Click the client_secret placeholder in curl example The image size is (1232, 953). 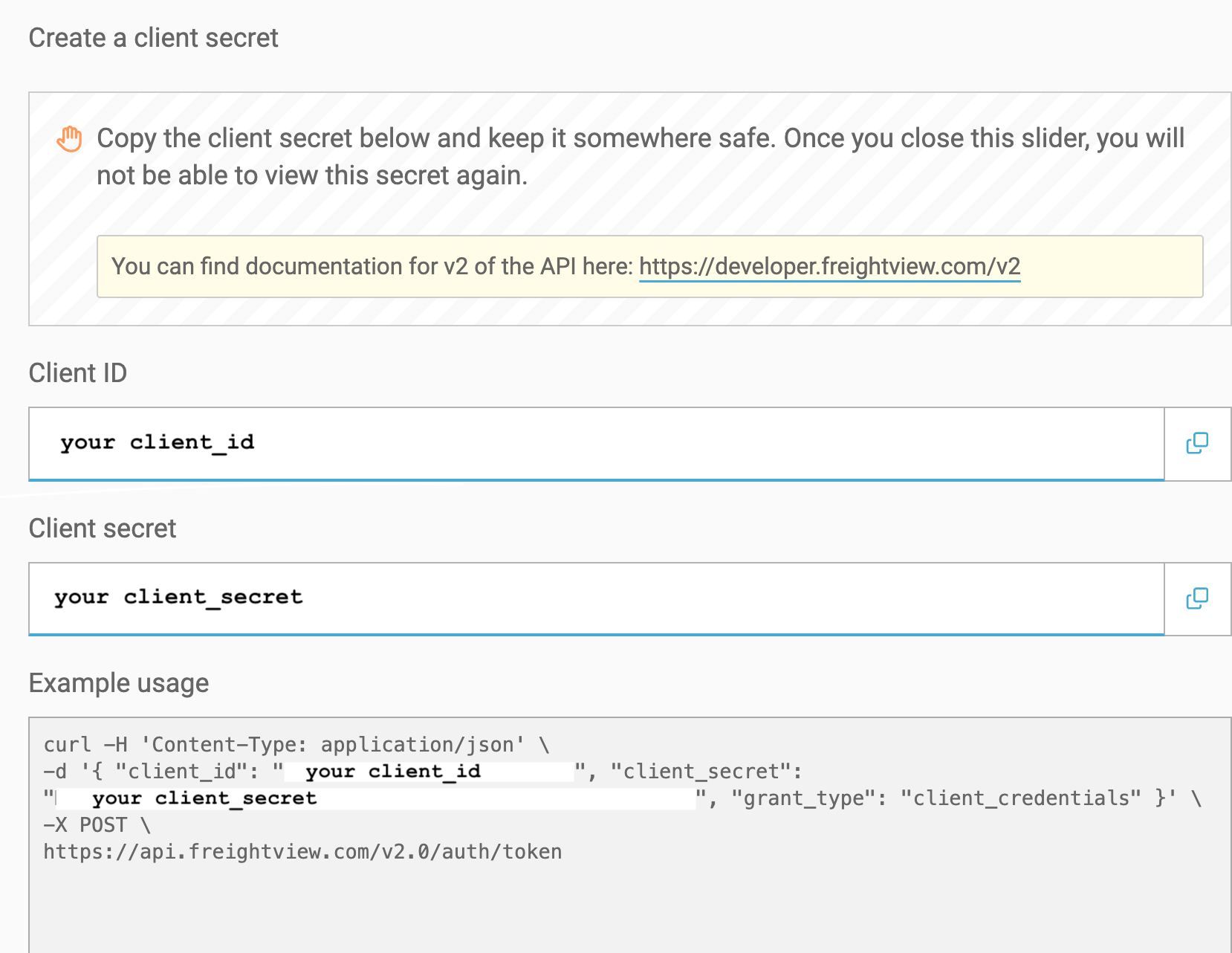[204, 798]
